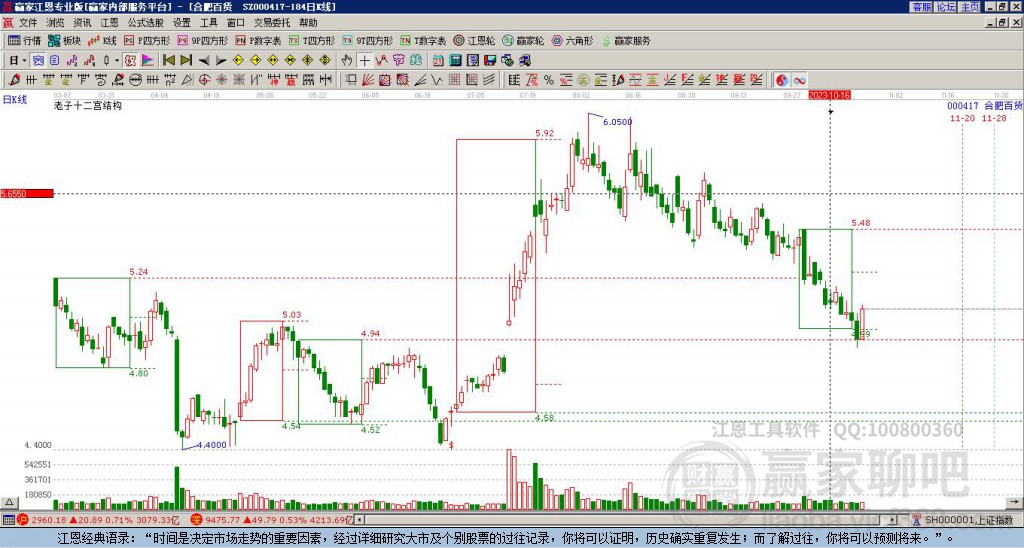Jump to last bar arrow icon
The height and width of the screenshot is (548, 1024).
pyautogui.click(x=186, y=61)
